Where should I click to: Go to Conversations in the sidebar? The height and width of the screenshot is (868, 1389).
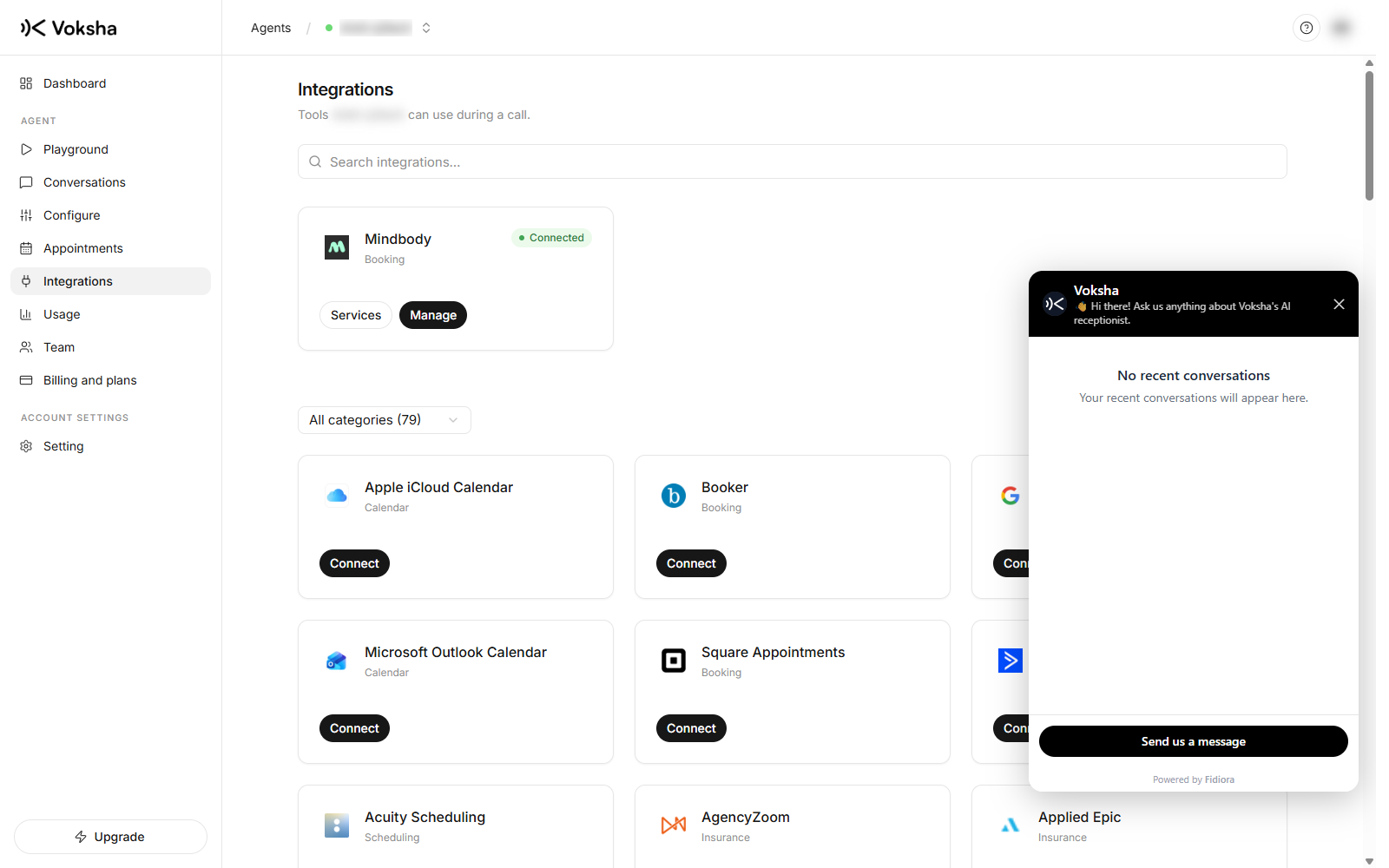[110, 182]
